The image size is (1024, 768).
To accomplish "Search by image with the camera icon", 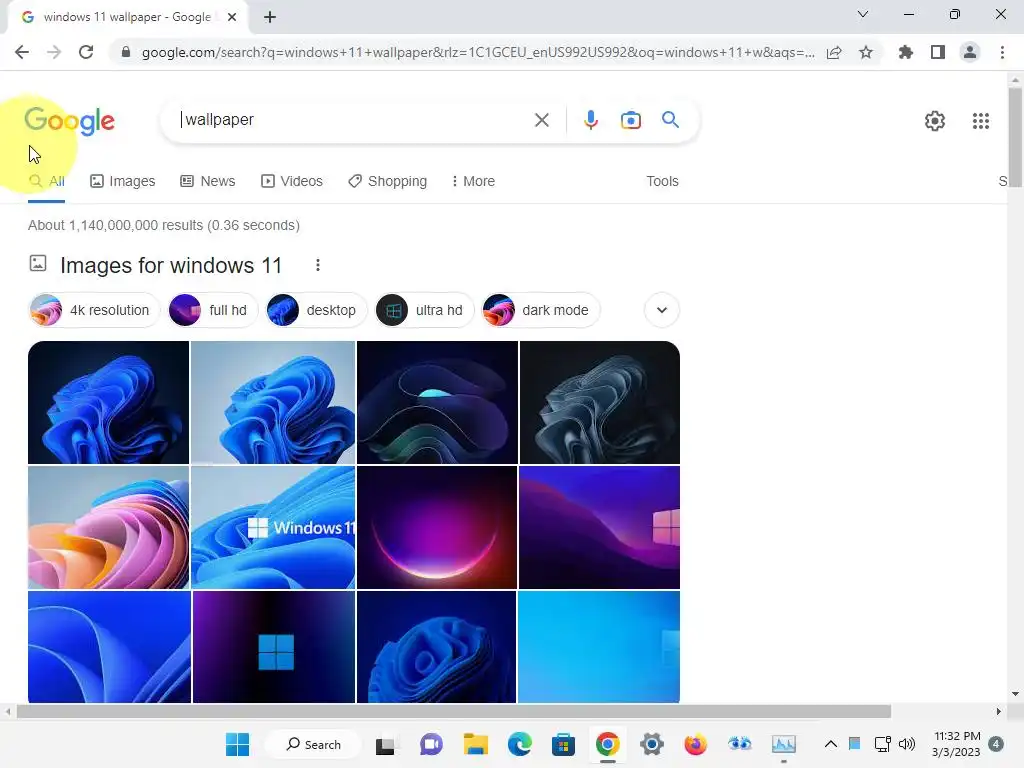I will pos(630,120).
